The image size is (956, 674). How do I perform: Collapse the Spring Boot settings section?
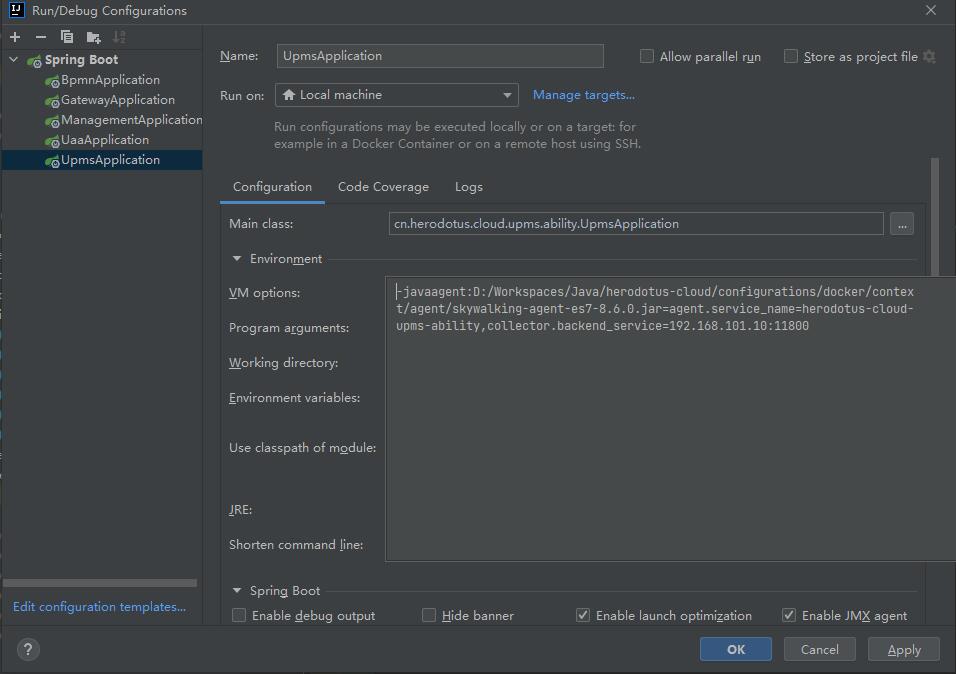(237, 590)
